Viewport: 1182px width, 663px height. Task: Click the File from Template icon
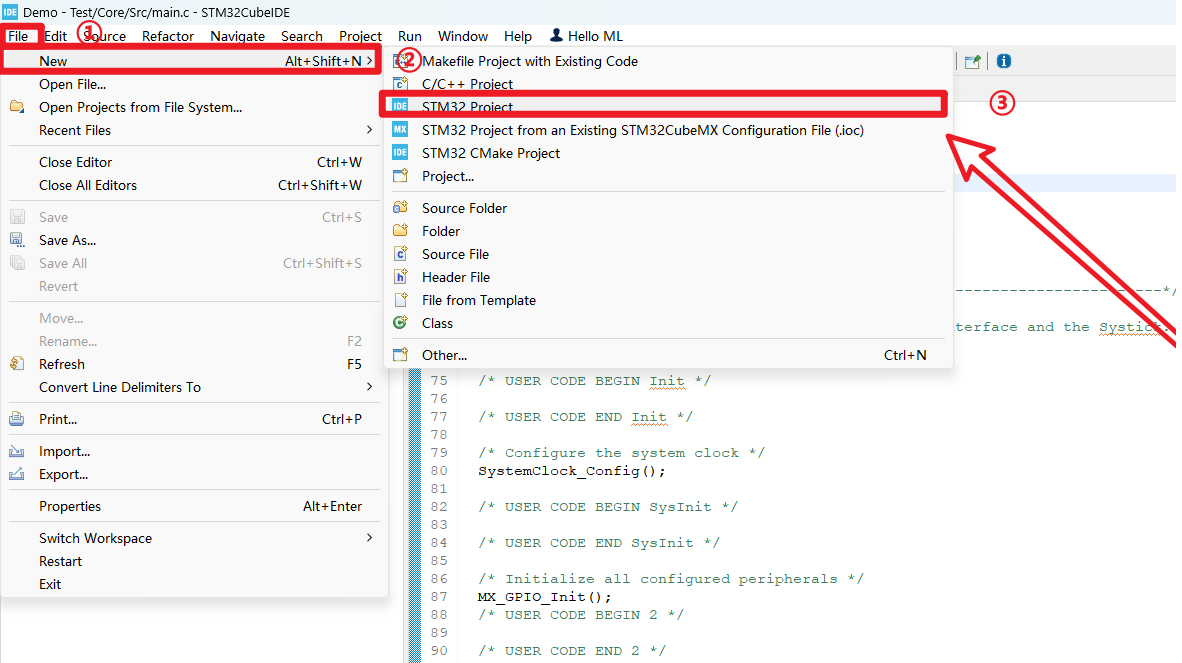pyautogui.click(x=400, y=300)
